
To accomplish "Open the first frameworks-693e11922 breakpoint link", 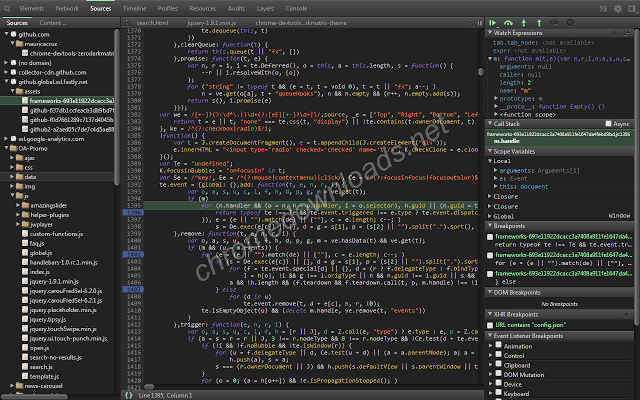I will tap(563, 237).
